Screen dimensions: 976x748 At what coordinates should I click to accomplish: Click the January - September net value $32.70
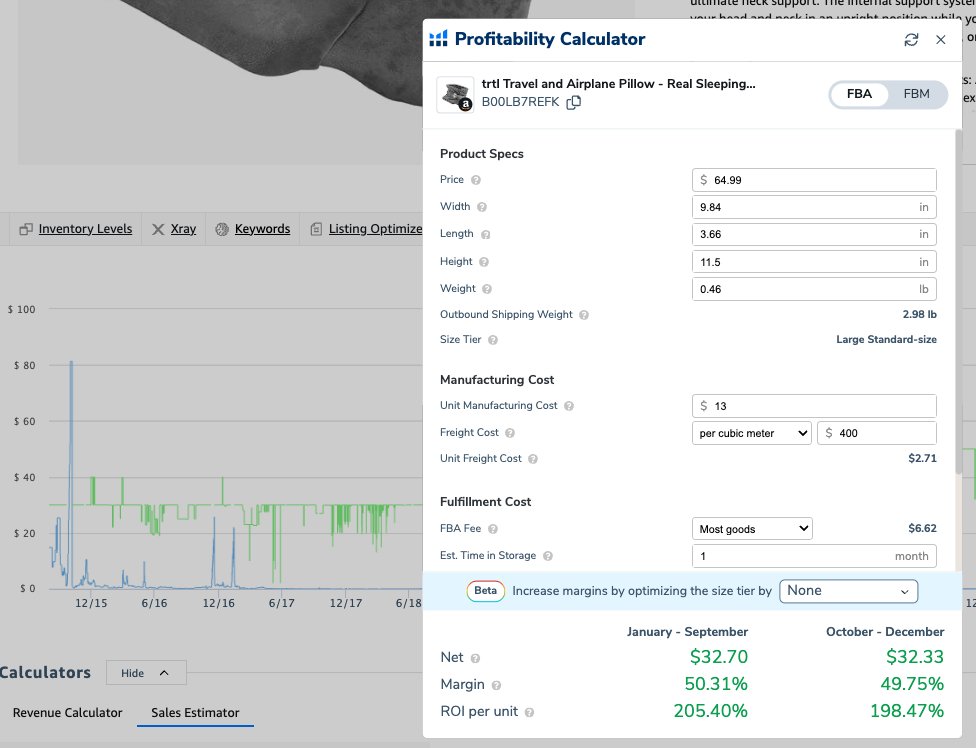pyautogui.click(x=719, y=657)
